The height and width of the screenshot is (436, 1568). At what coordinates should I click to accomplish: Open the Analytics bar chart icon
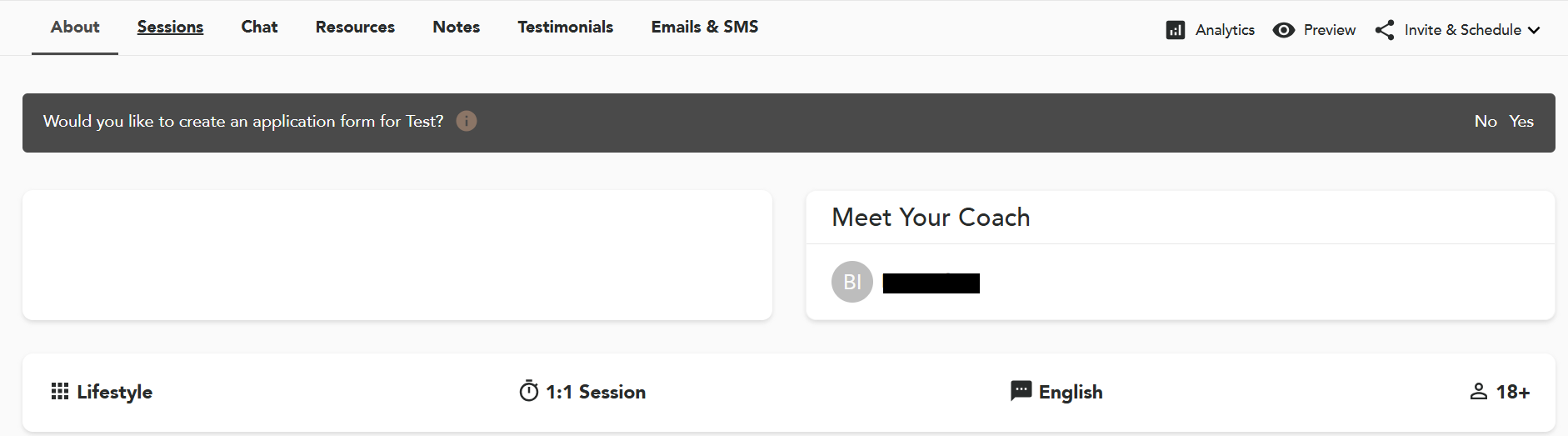(x=1175, y=30)
